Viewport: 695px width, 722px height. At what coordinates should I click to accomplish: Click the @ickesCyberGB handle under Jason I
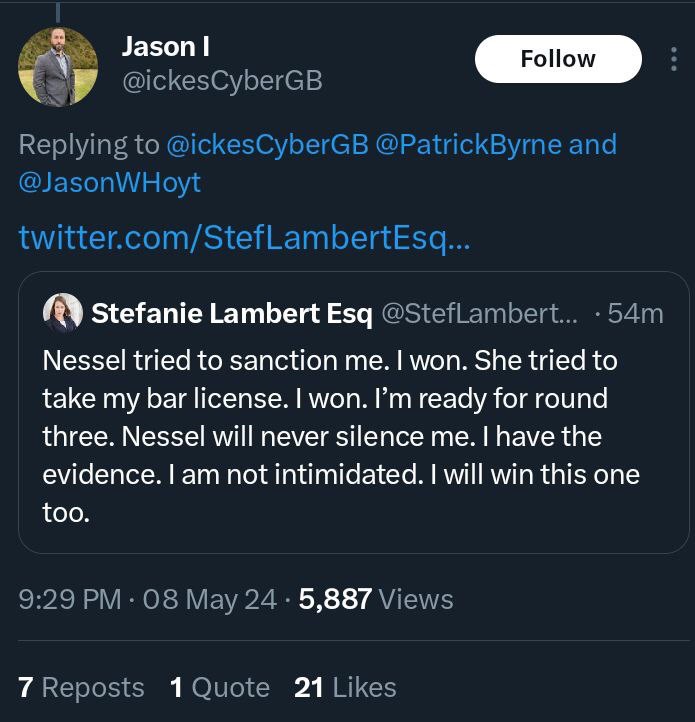point(221,82)
